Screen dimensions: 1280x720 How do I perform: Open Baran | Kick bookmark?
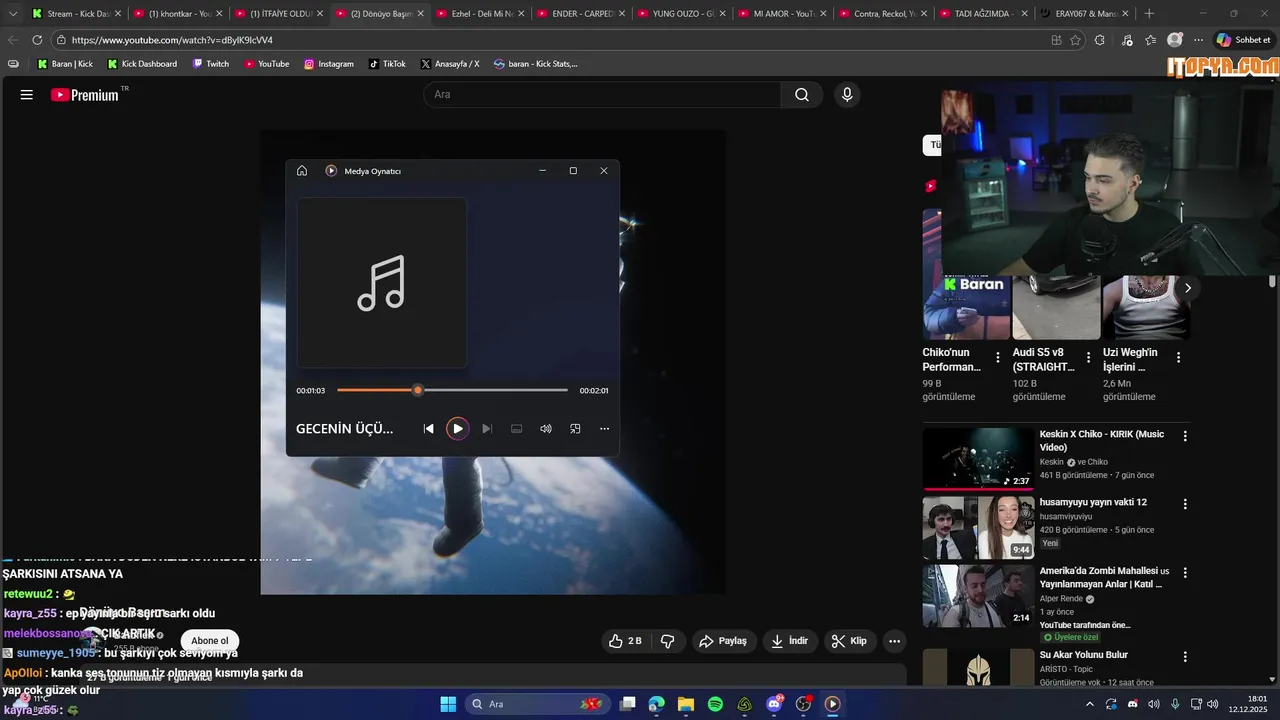click(65, 64)
